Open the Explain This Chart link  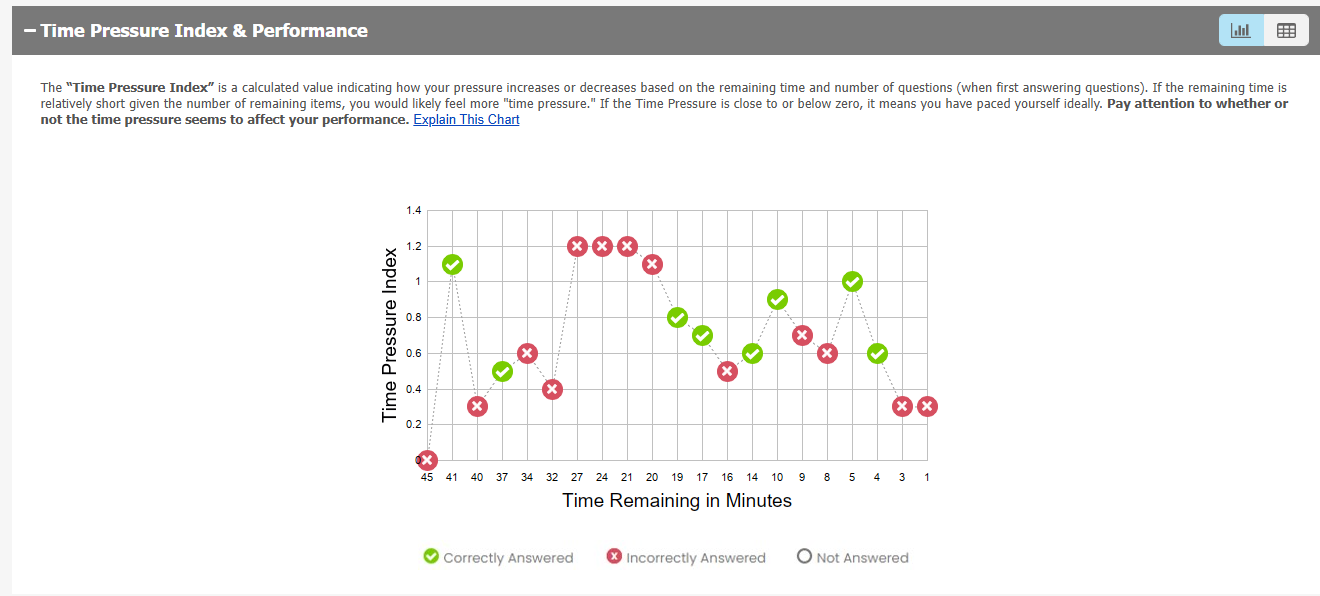click(x=466, y=120)
